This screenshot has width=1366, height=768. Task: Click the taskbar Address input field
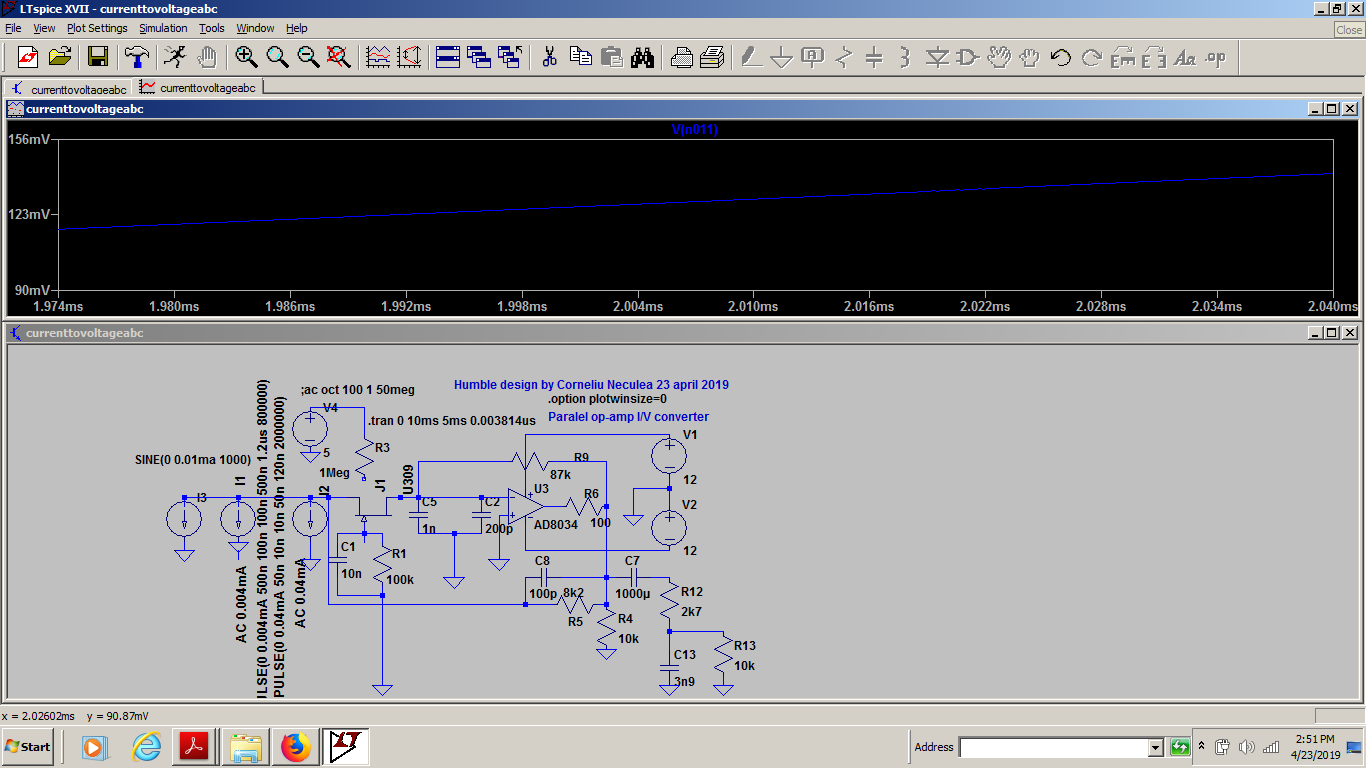click(x=1054, y=747)
